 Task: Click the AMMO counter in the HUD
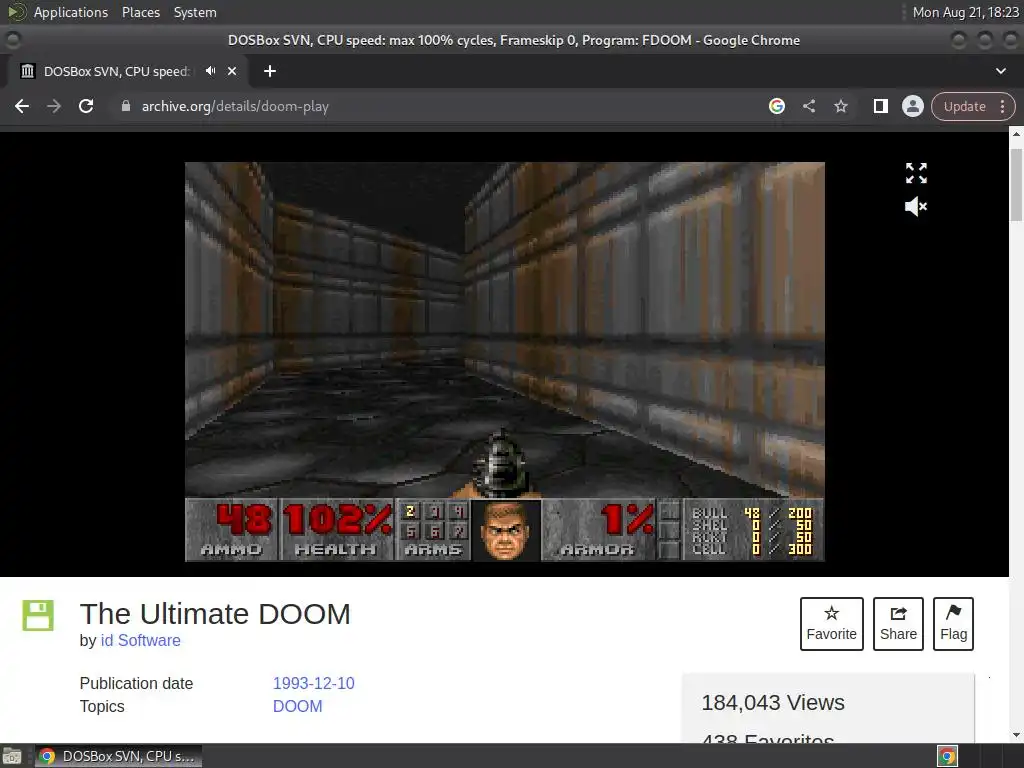pyautogui.click(x=232, y=530)
